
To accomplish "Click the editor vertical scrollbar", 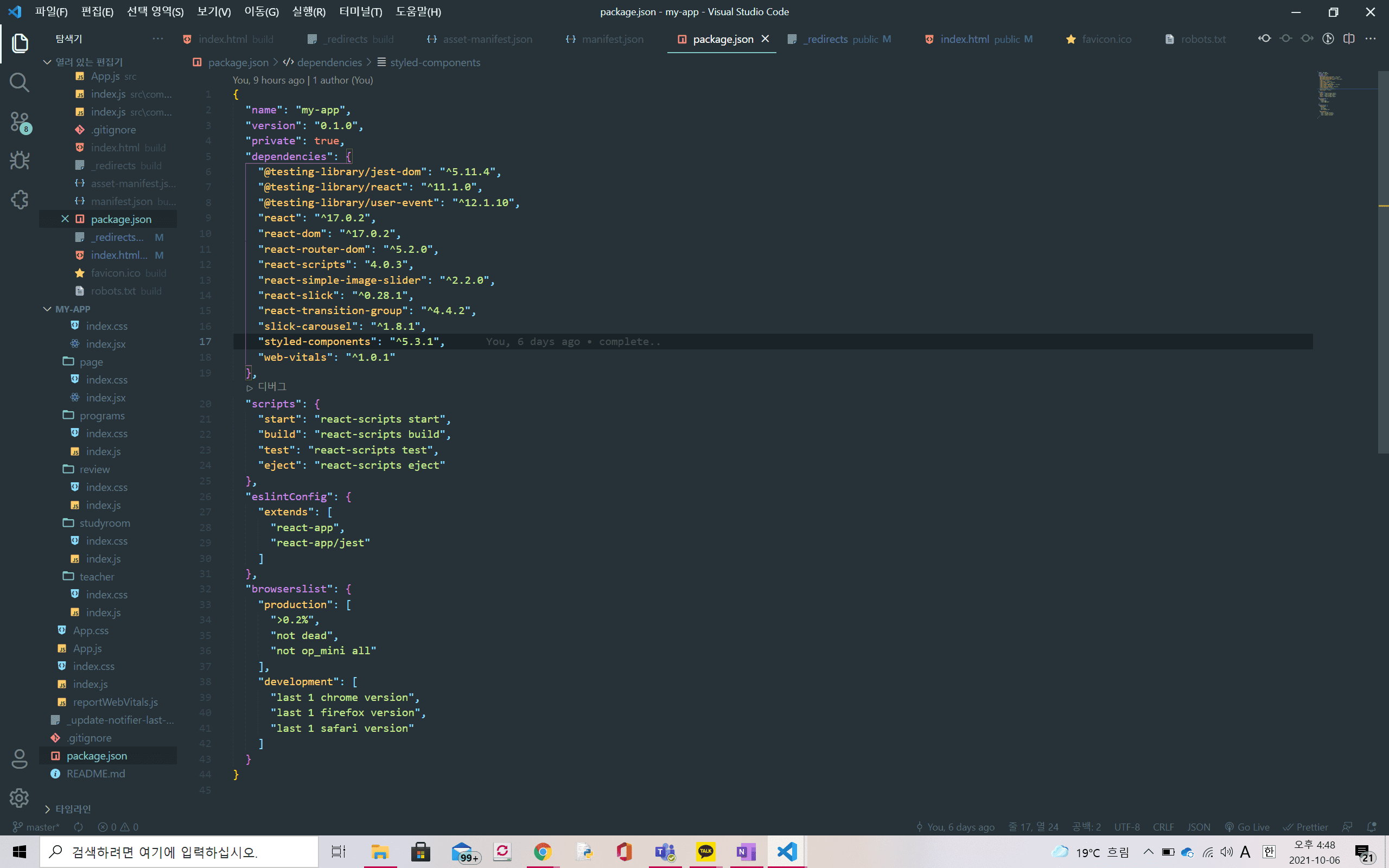I will tap(1383, 262).
